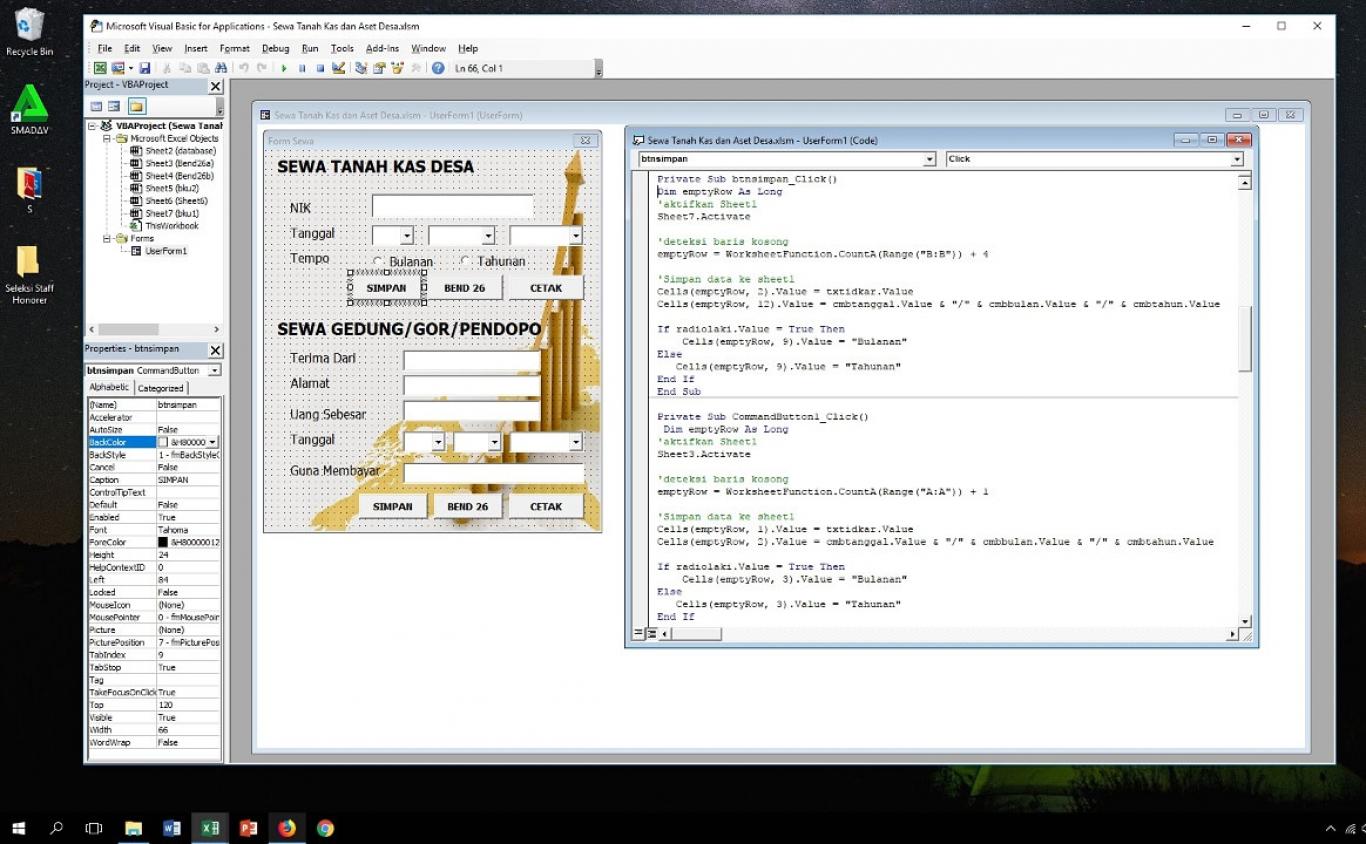Viewport: 1366px width, 844px height.
Task: Select the Bulanan radio button
Action: tap(378, 261)
